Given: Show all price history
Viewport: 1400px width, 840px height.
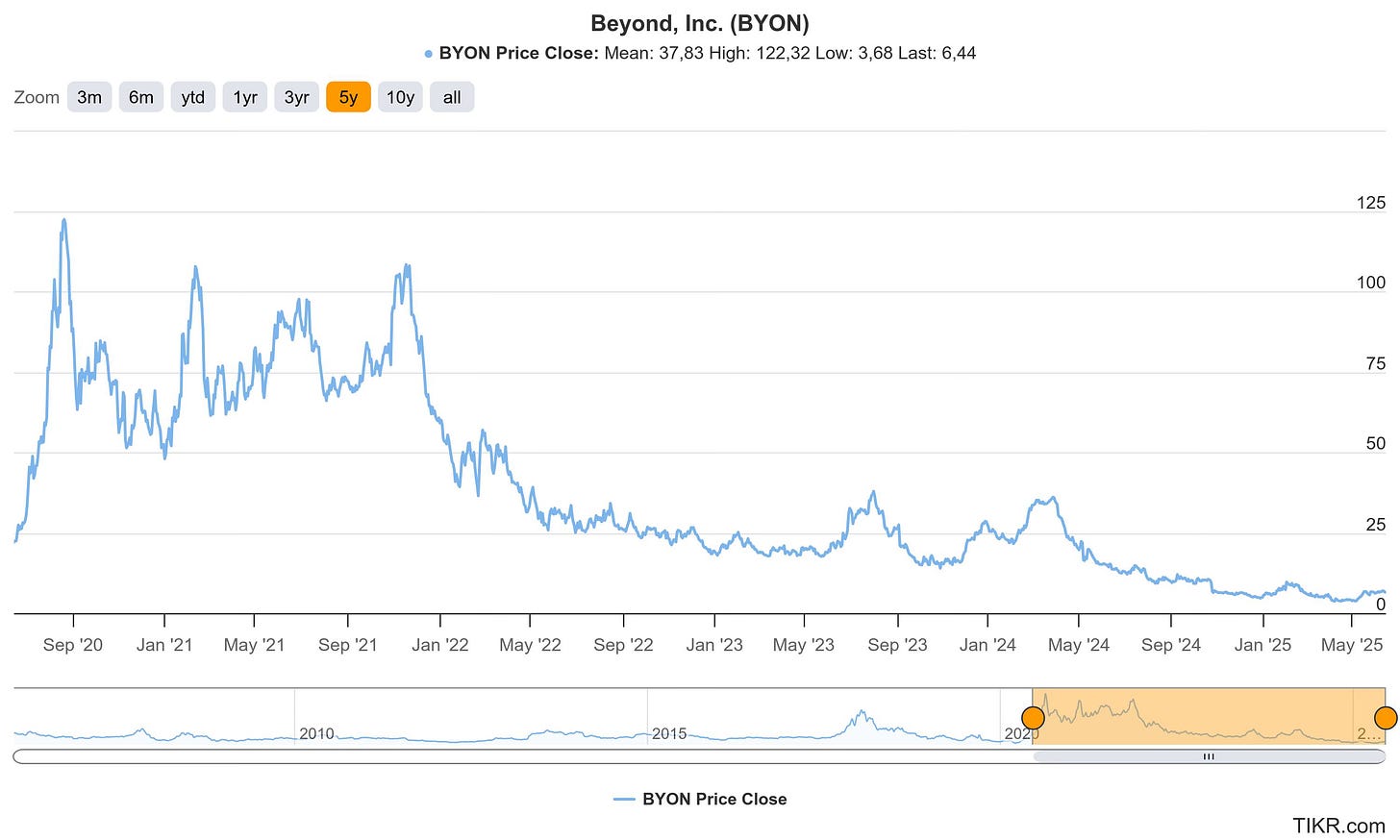Looking at the screenshot, I should click(x=452, y=97).
